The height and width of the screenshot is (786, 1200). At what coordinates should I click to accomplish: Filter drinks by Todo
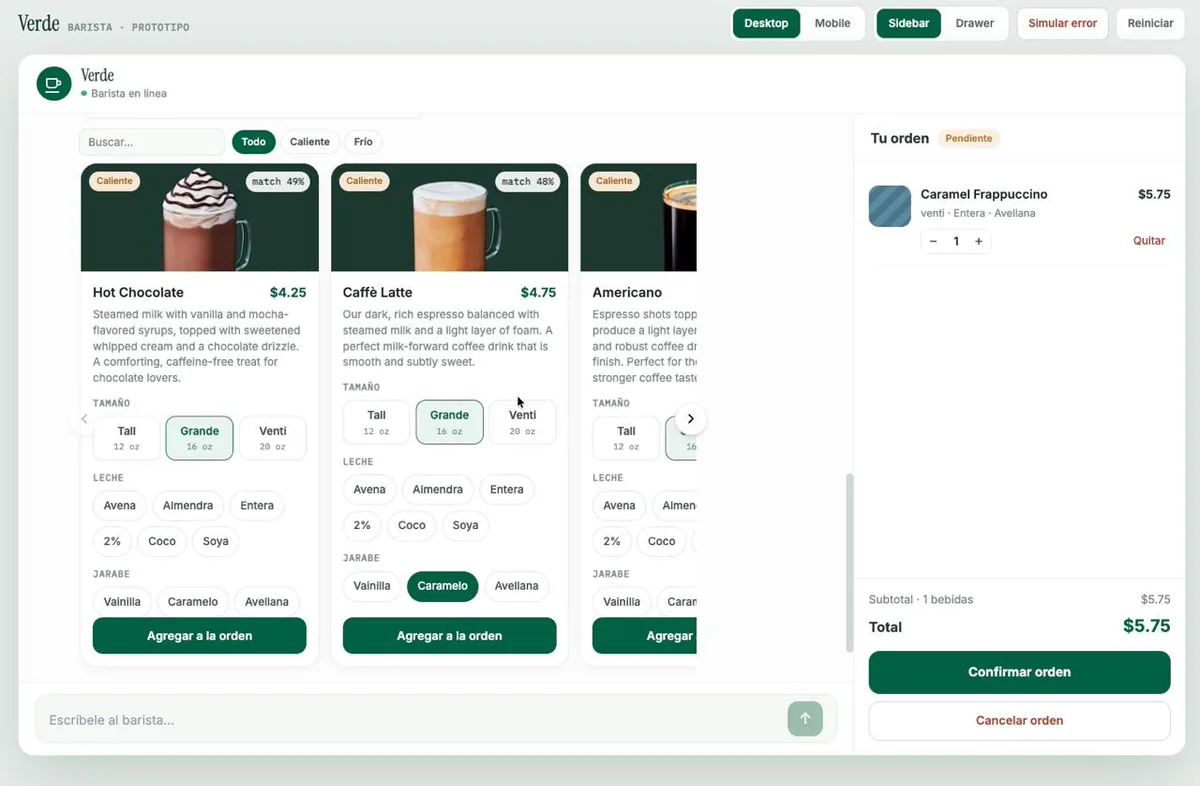(254, 142)
